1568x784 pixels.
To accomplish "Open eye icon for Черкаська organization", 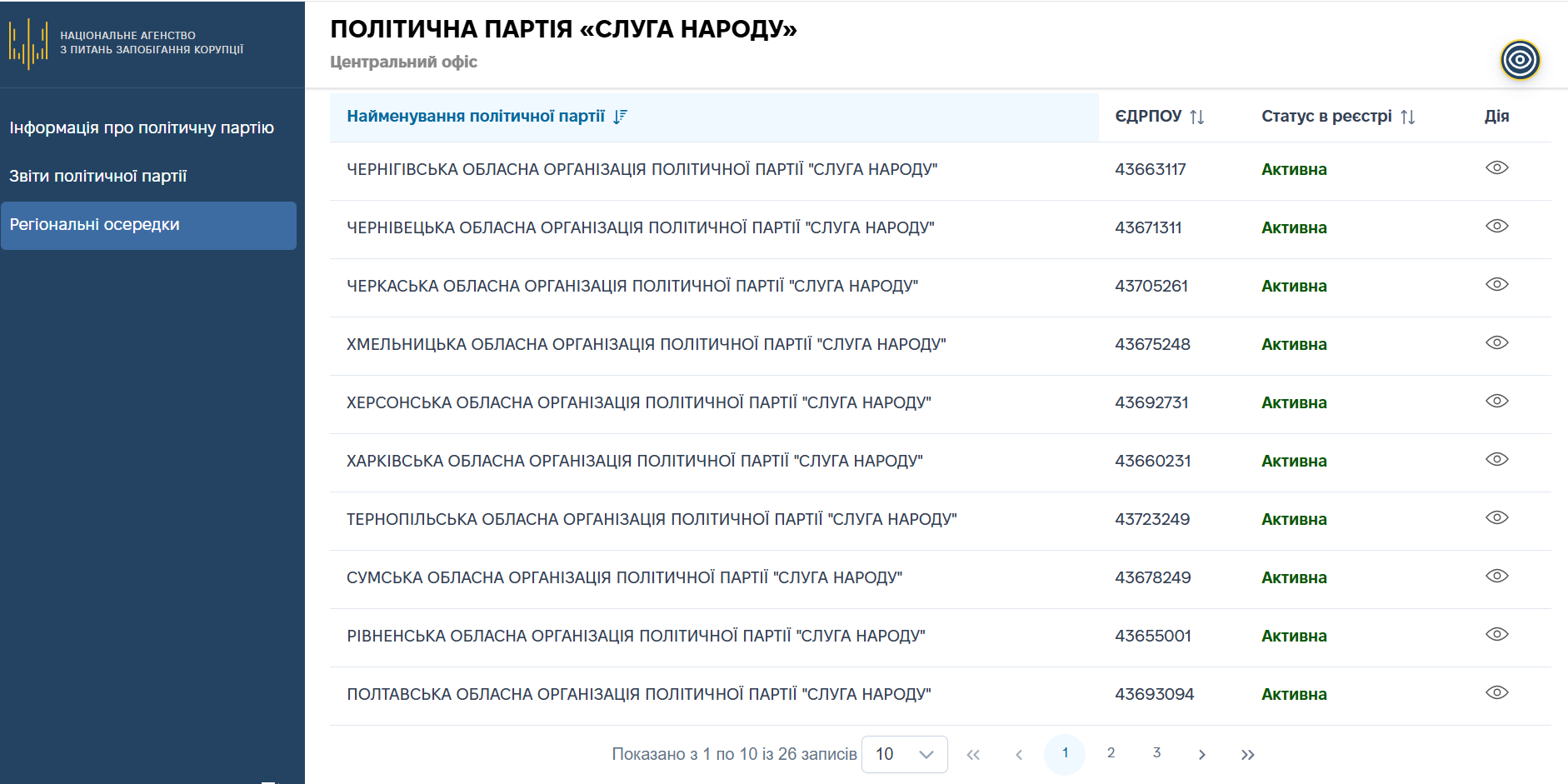I will [1497, 285].
